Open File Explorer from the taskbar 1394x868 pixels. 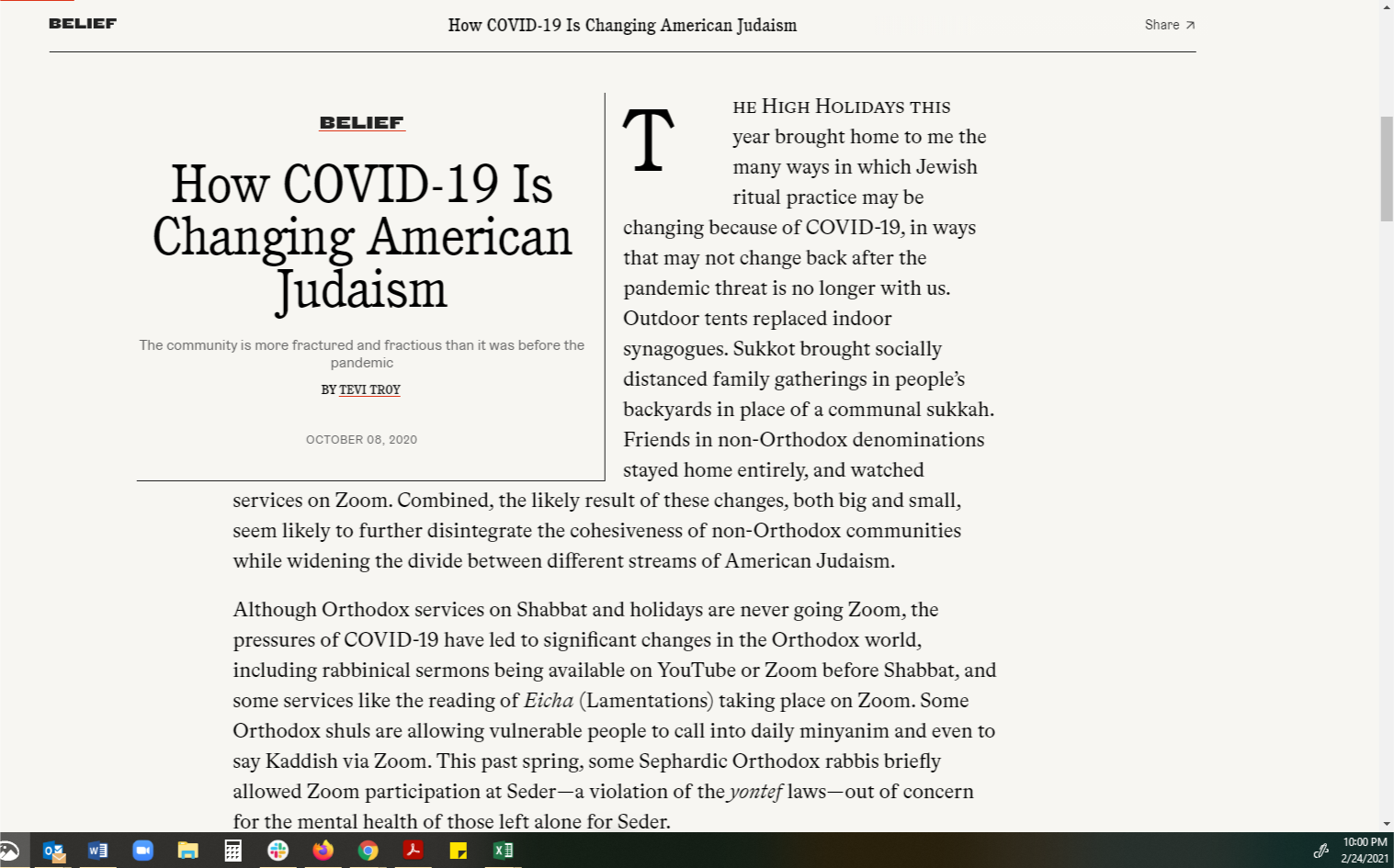click(187, 851)
